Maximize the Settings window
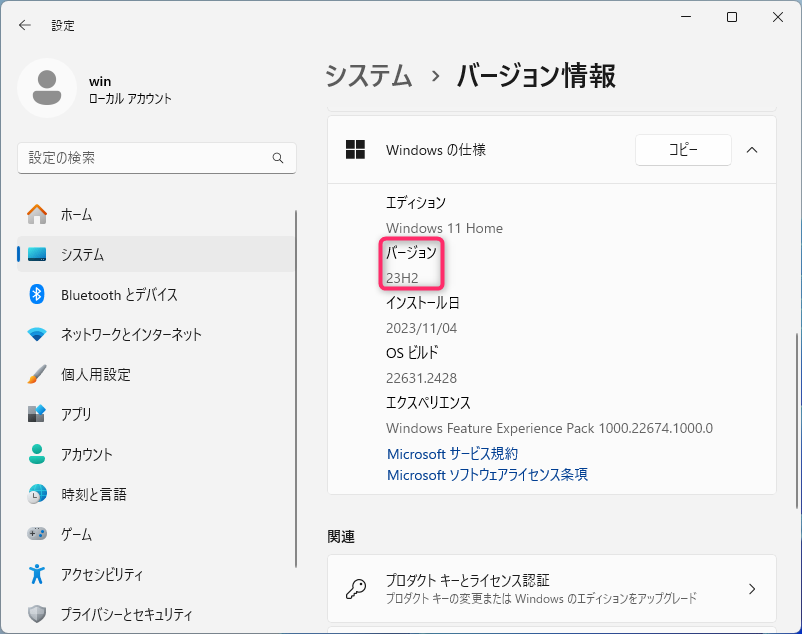 (x=732, y=17)
